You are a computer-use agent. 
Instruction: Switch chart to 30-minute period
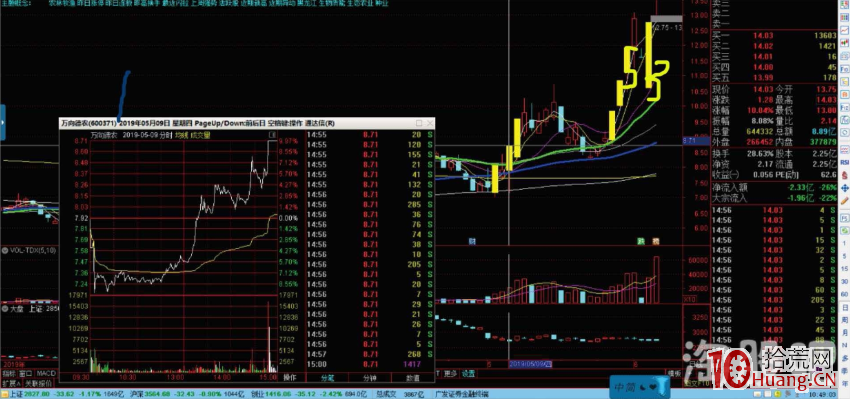[x=844, y=280]
